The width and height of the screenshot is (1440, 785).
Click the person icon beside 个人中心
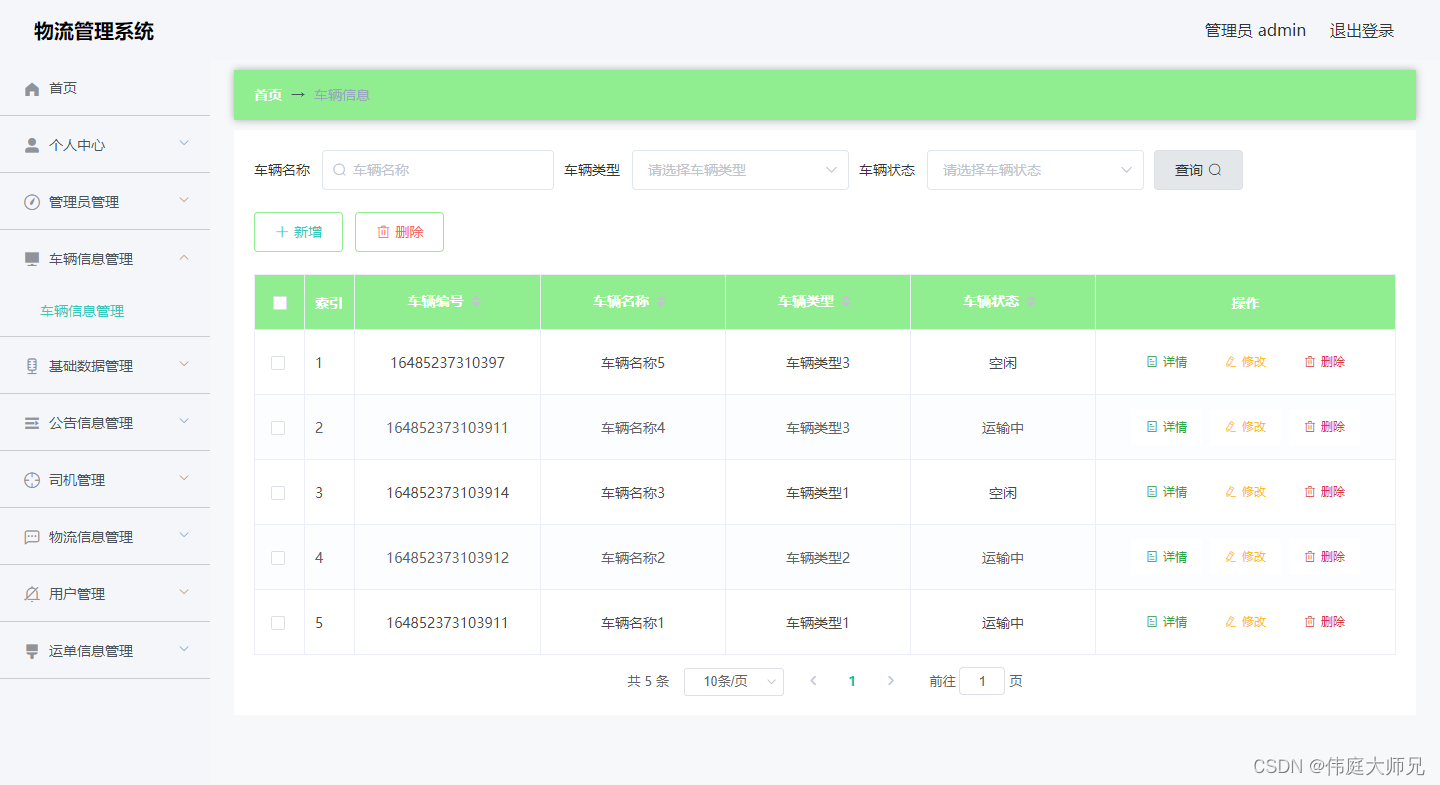point(32,145)
